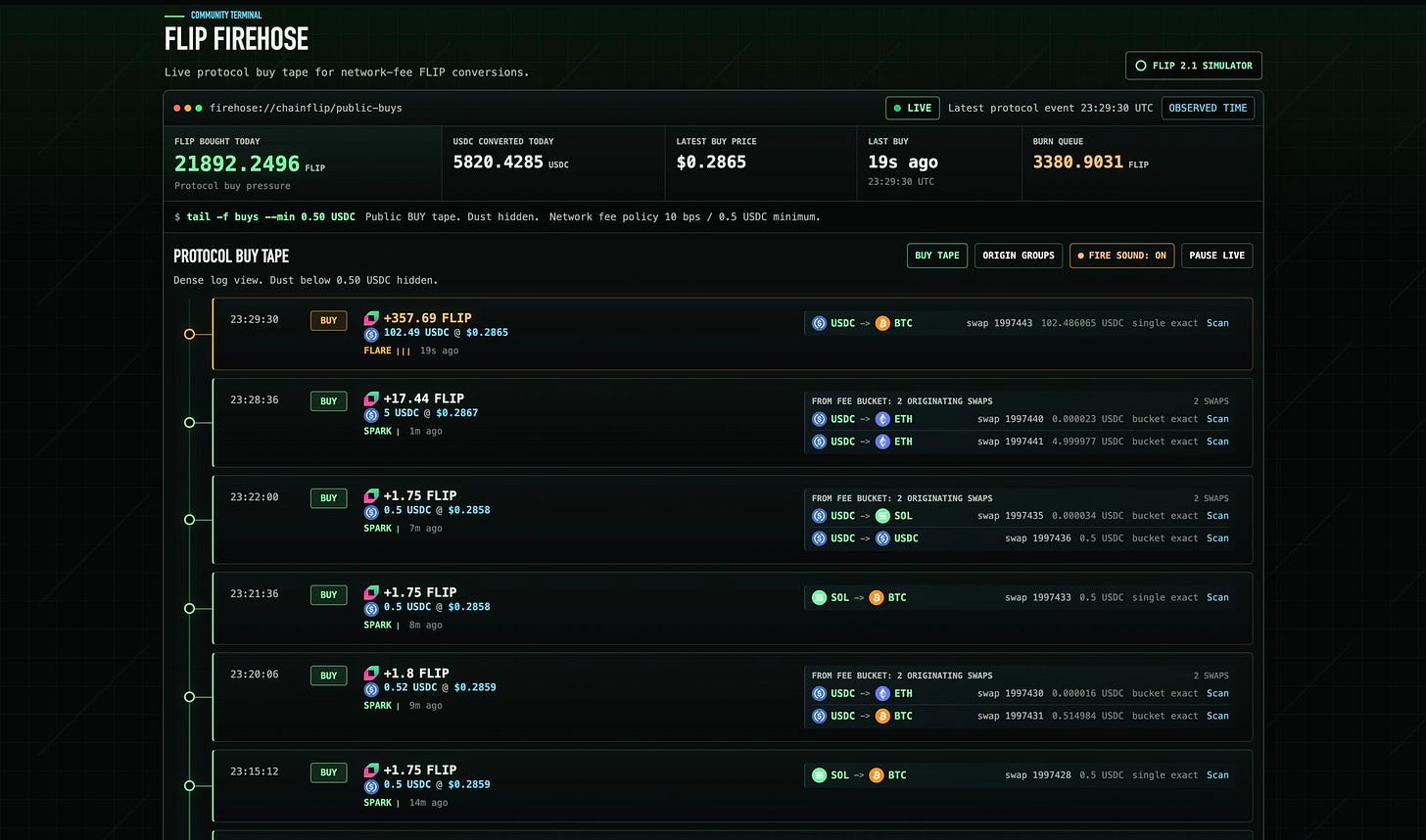Click the ETH icon in swap 1997440 row

click(882, 419)
